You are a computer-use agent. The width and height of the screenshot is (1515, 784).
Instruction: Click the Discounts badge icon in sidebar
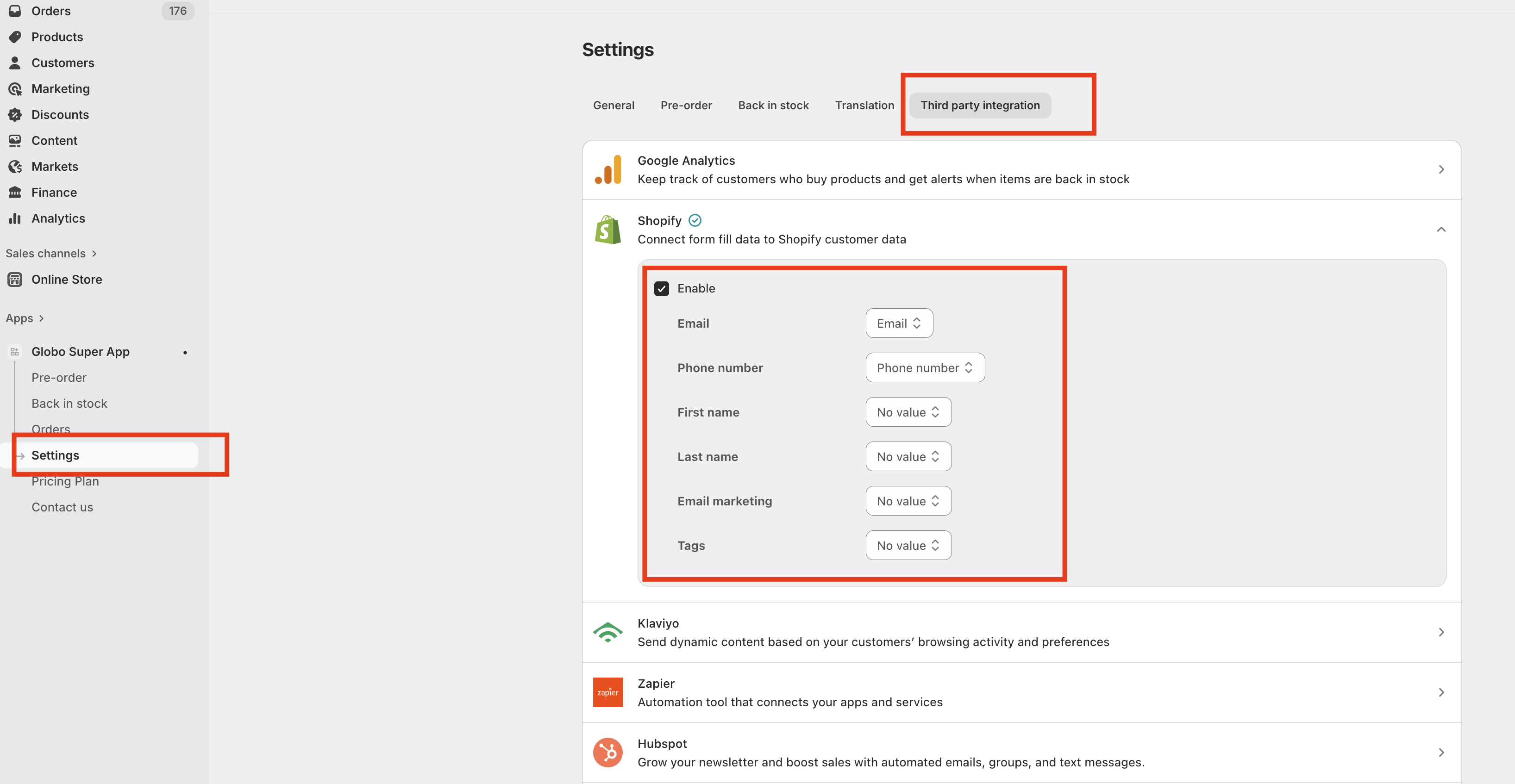pyautogui.click(x=15, y=115)
